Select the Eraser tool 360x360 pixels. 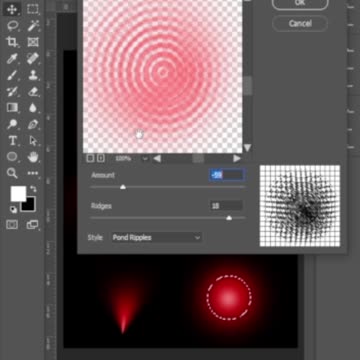coord(33,91)
